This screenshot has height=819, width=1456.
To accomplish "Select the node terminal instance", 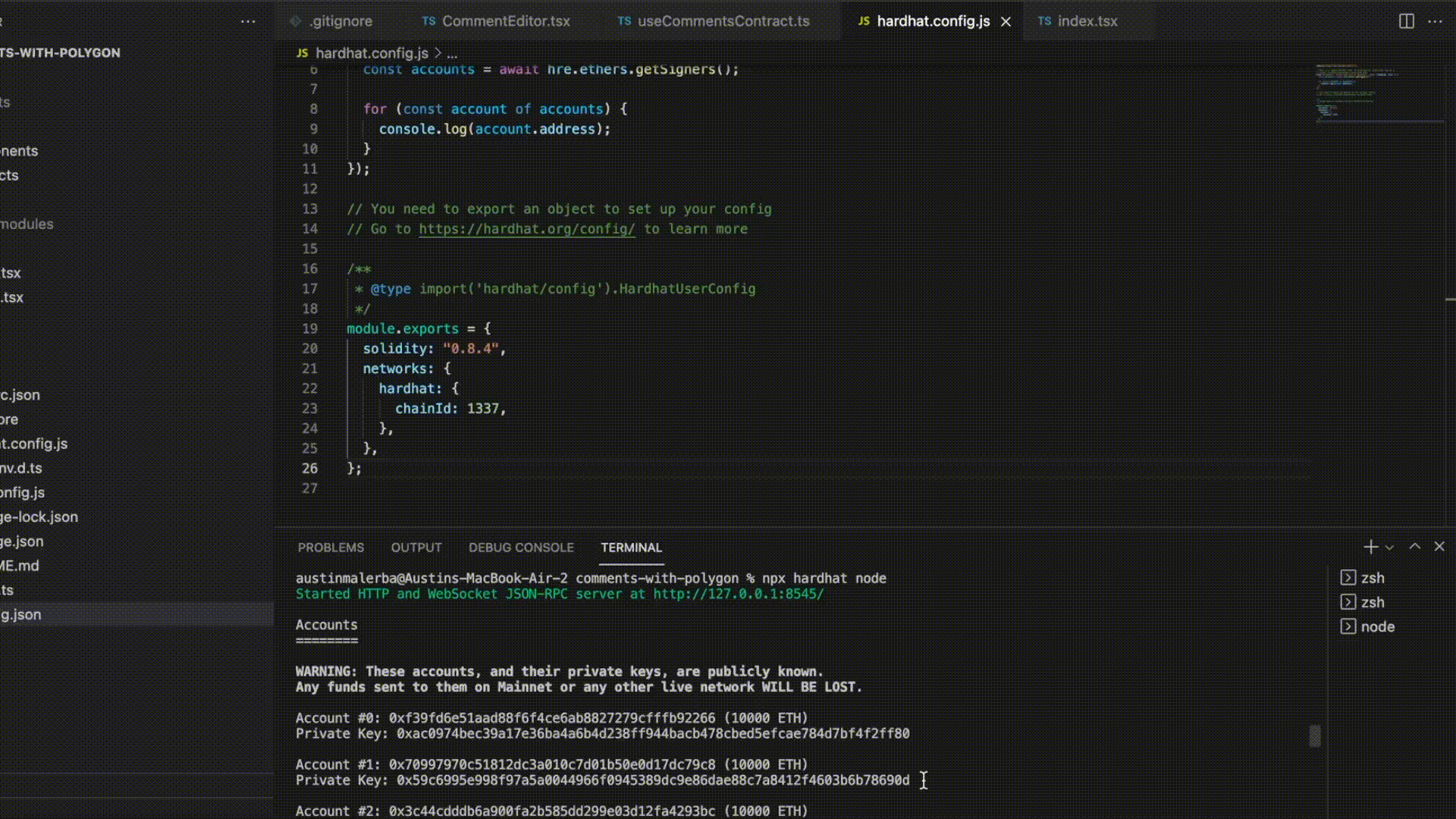I will click(1376, 626).
